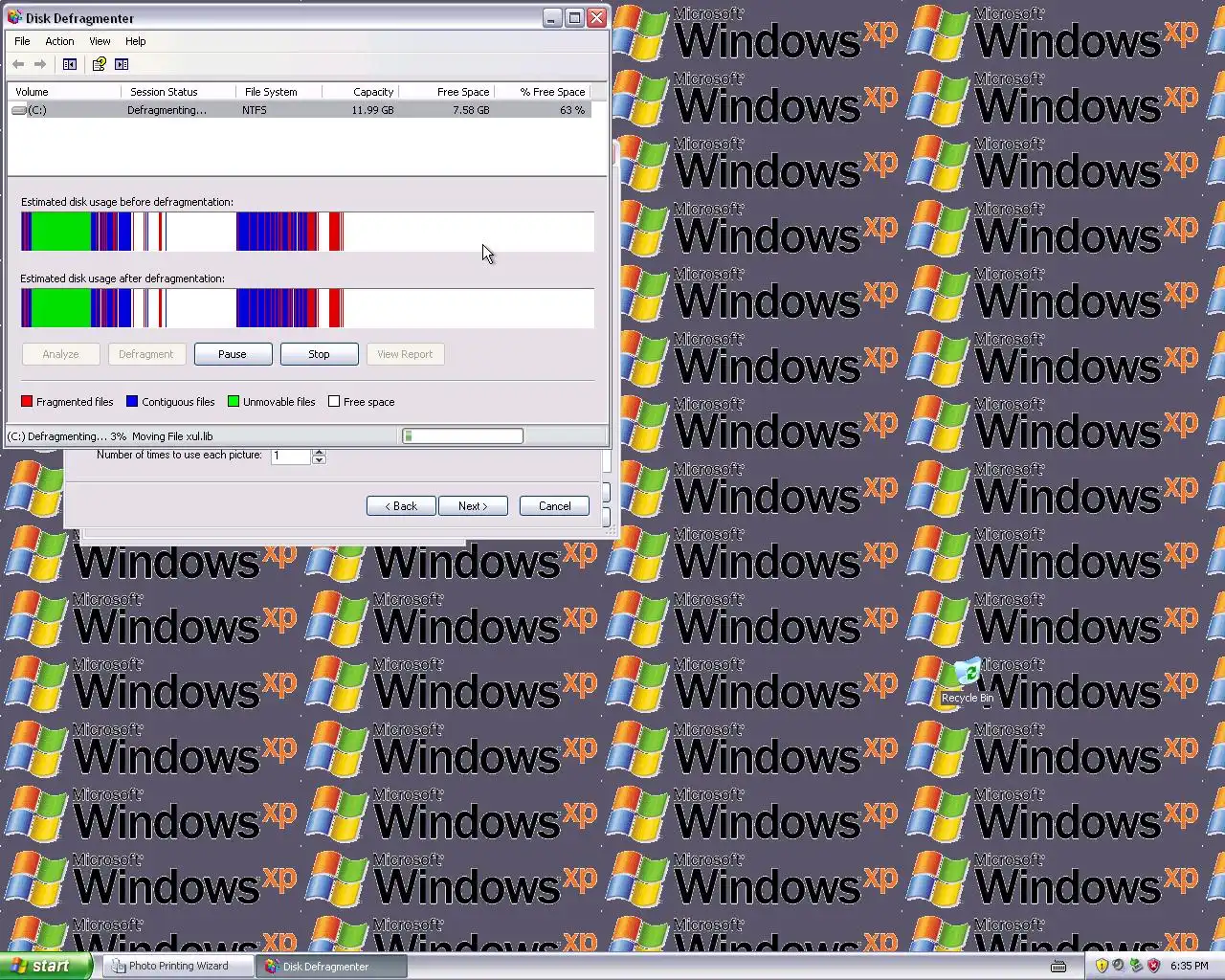Click the green Safely Remove Hardware tray icon
This screenshot has height=980, width=1225.
pos(1136,966)
